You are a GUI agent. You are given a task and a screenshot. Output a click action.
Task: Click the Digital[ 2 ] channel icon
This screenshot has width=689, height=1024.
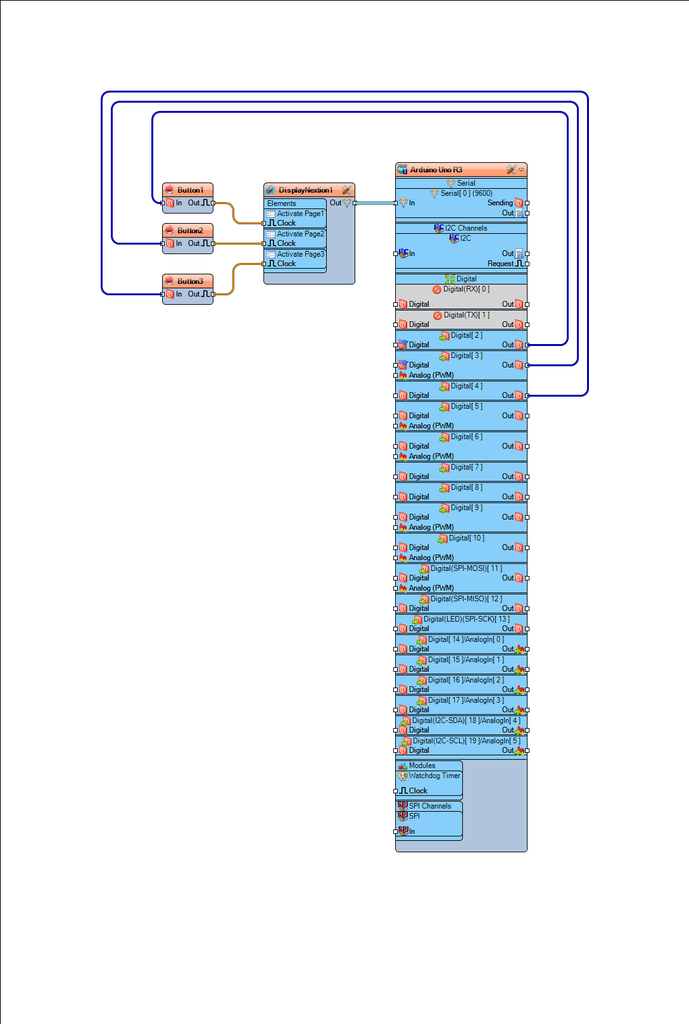pos(444,336)
